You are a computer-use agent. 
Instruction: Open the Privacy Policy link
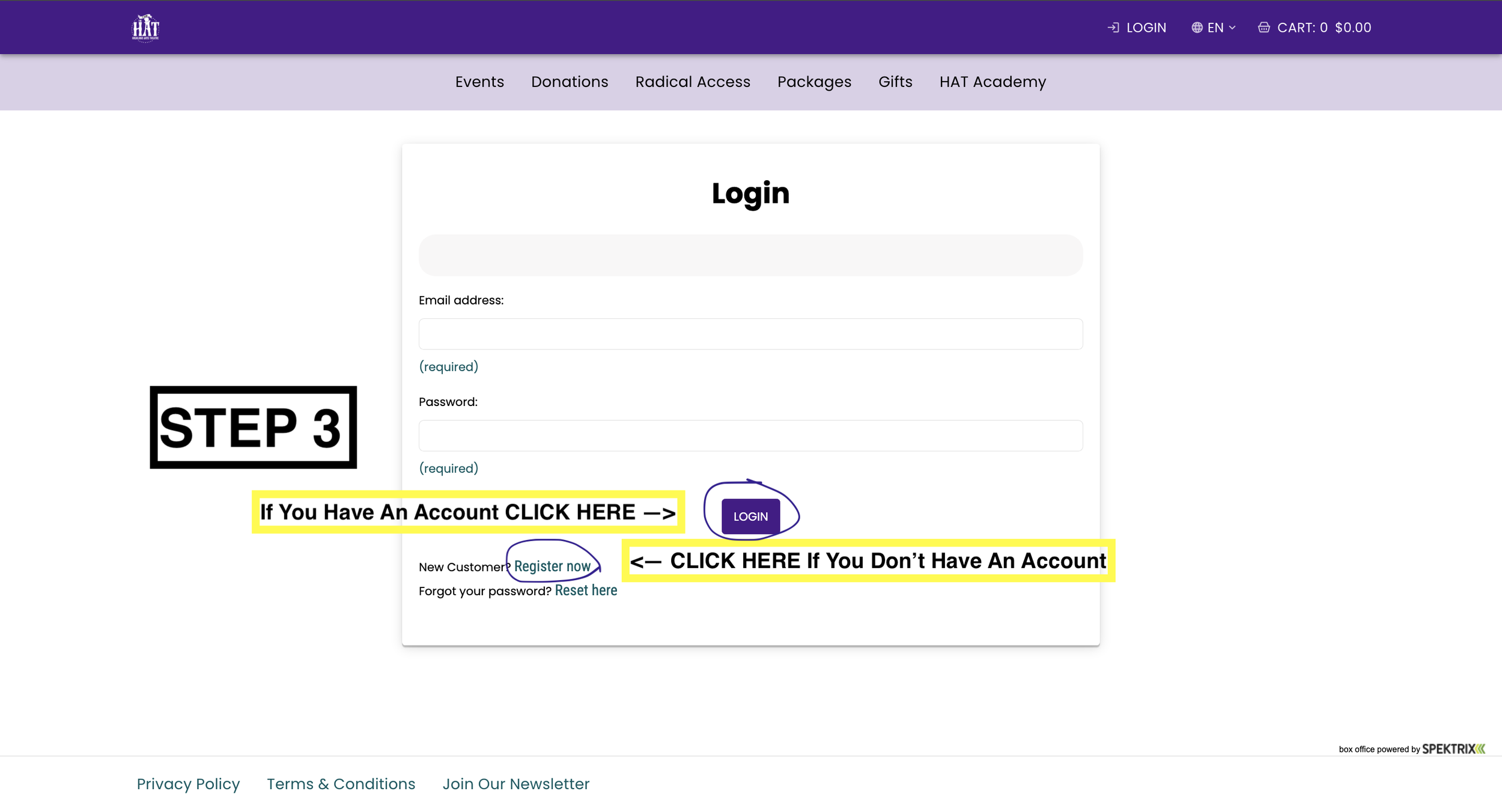[188, 784]
